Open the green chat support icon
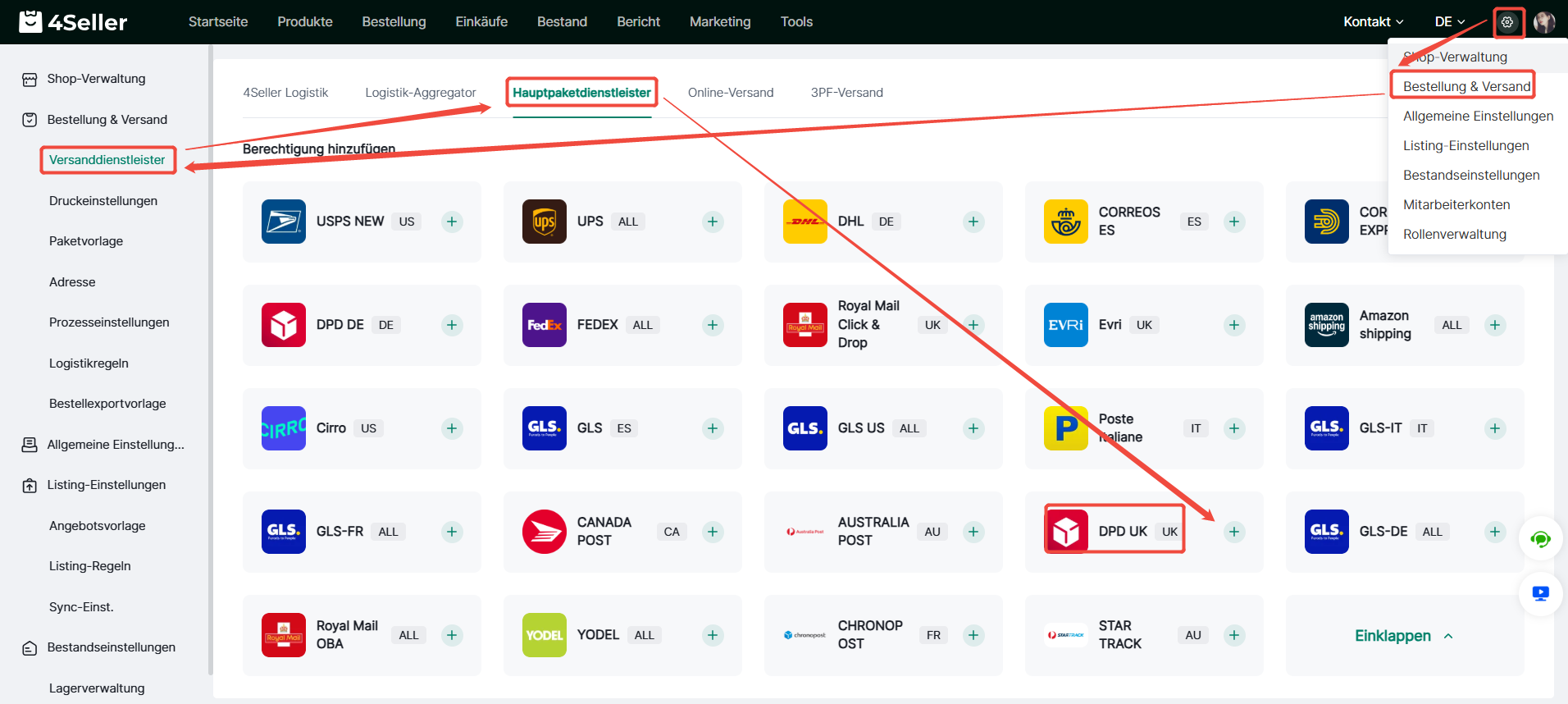Screen dimensions: 1568x704 point(1541,539)
